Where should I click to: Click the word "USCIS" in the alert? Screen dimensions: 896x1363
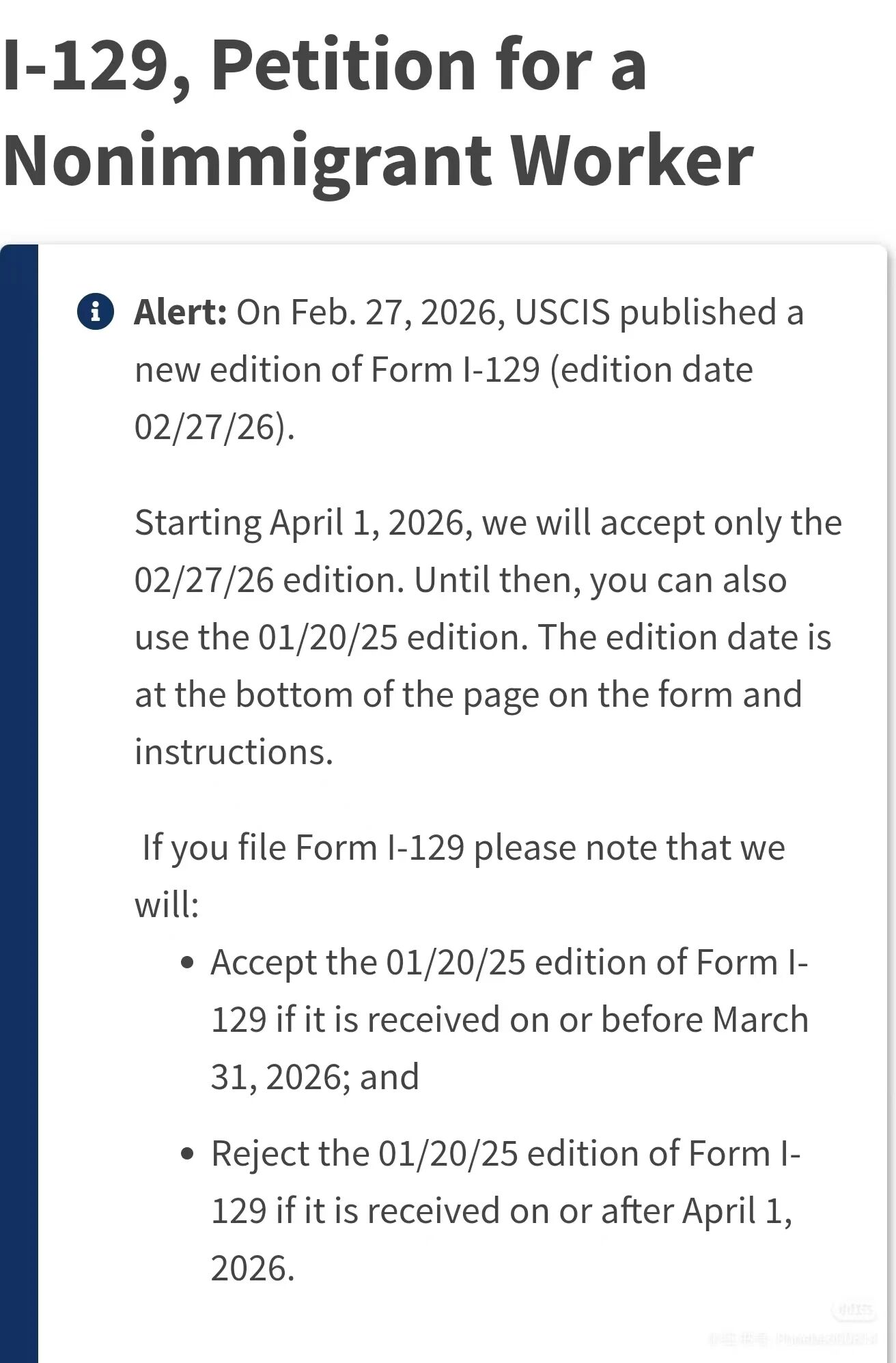pyautogui.click(x=561, y=312)
